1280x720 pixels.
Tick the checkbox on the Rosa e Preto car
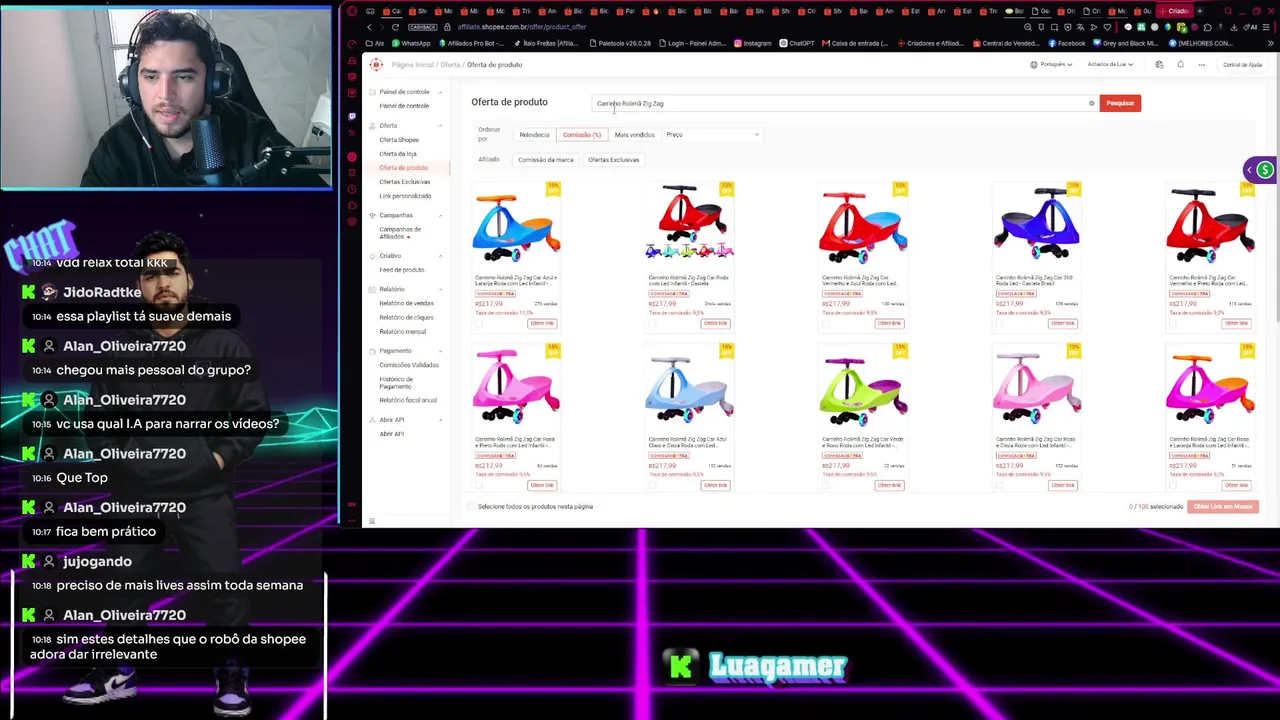[x=479, y=485]
